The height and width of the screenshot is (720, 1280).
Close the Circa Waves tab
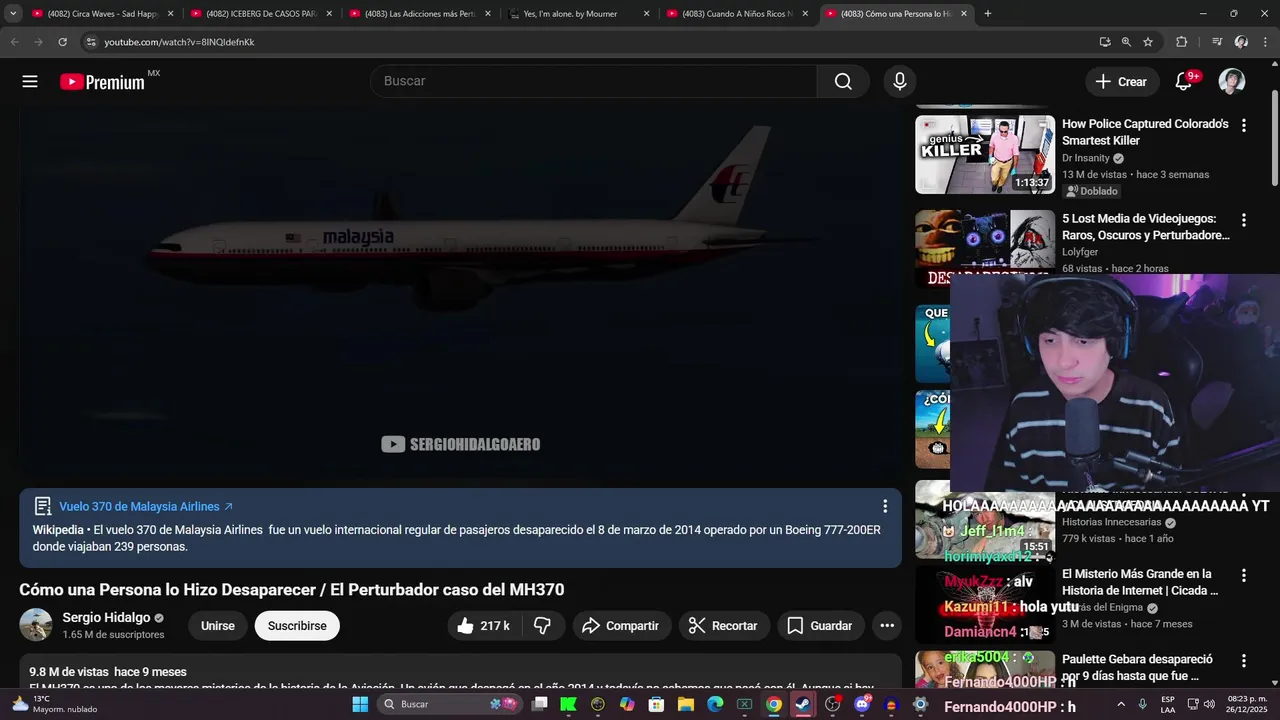point(171,14)
